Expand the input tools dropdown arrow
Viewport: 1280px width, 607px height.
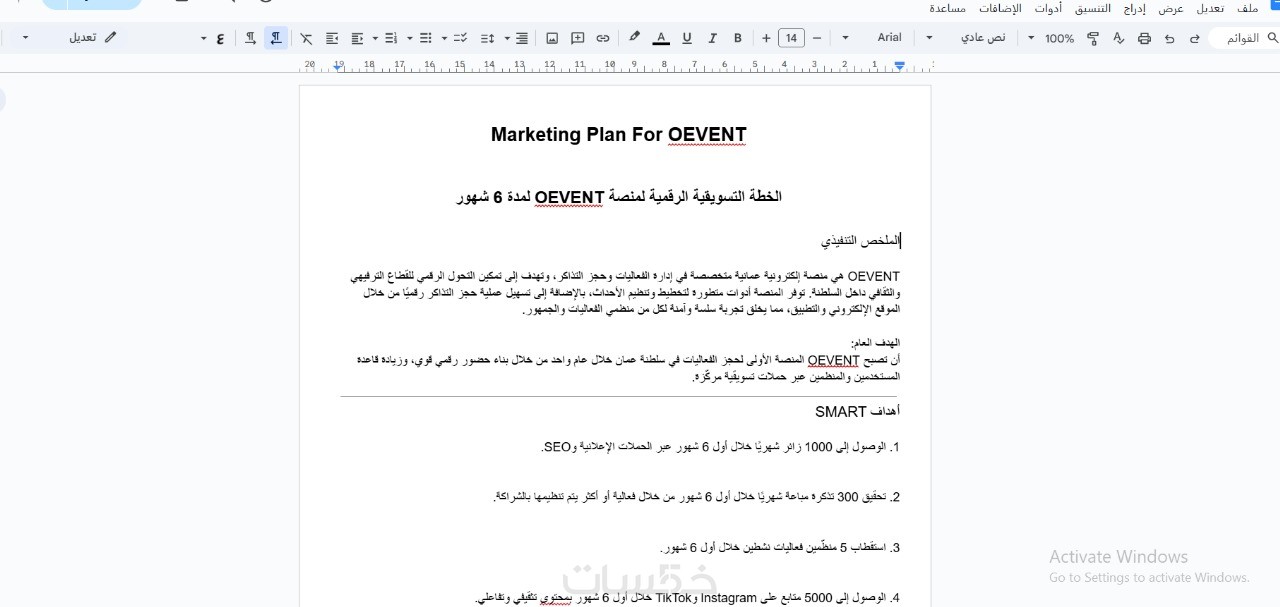(x=204, y=38)
